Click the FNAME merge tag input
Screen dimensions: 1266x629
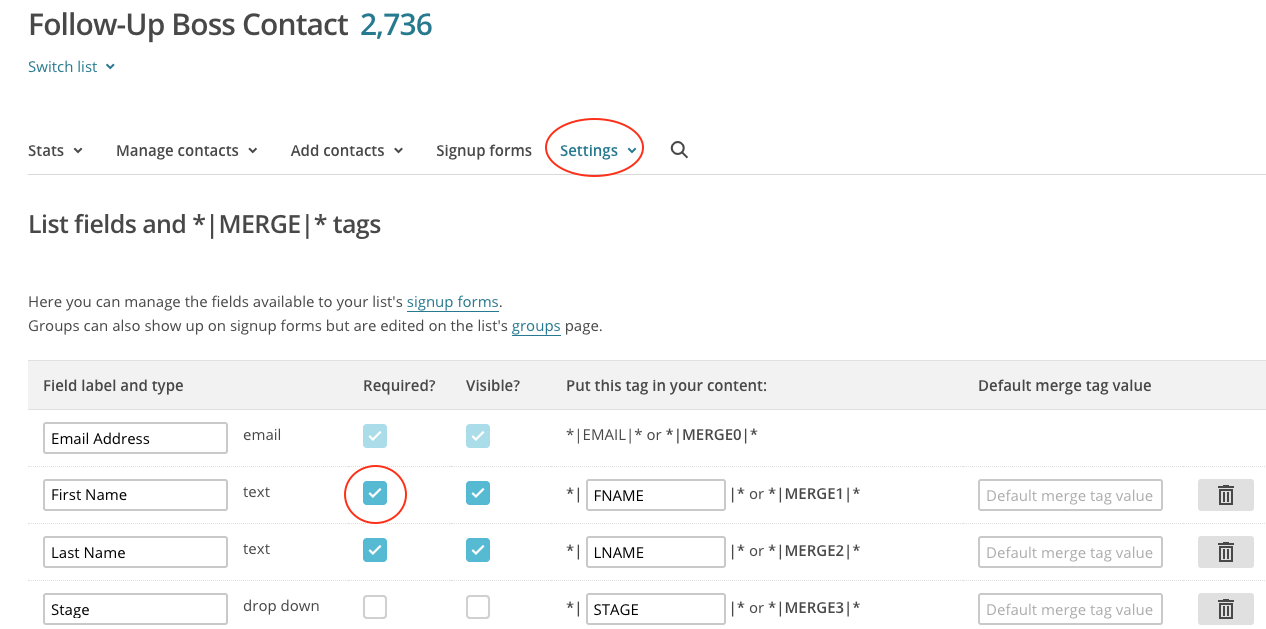tap(656, 495)
